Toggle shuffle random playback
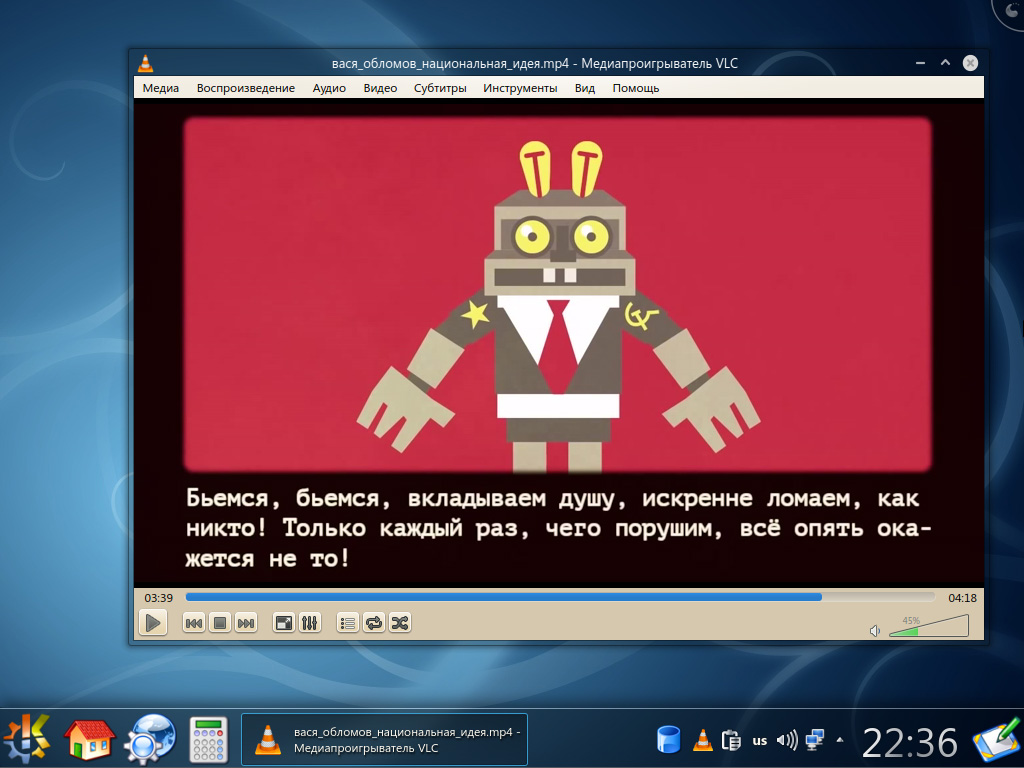The image size is (1024, 768). (x=400, y=623)
